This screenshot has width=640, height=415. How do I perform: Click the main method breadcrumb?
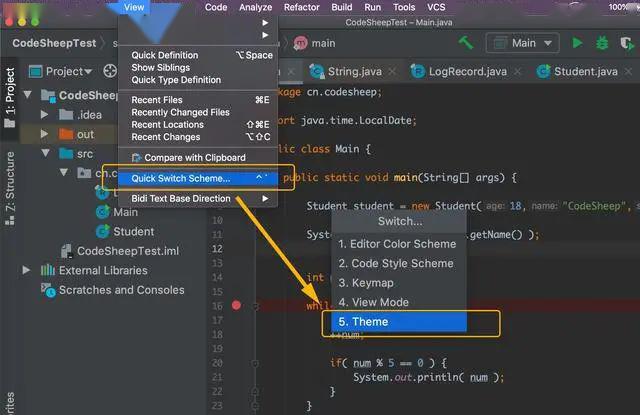tap(315, 43)
